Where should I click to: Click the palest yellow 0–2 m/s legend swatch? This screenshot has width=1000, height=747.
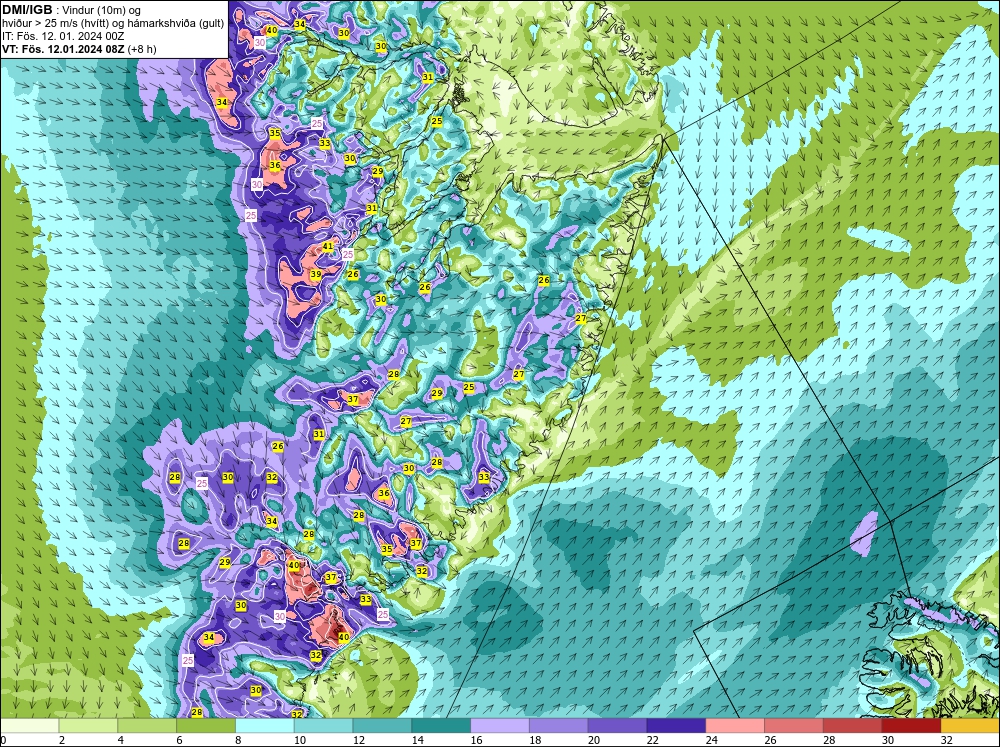pos(29,726)
